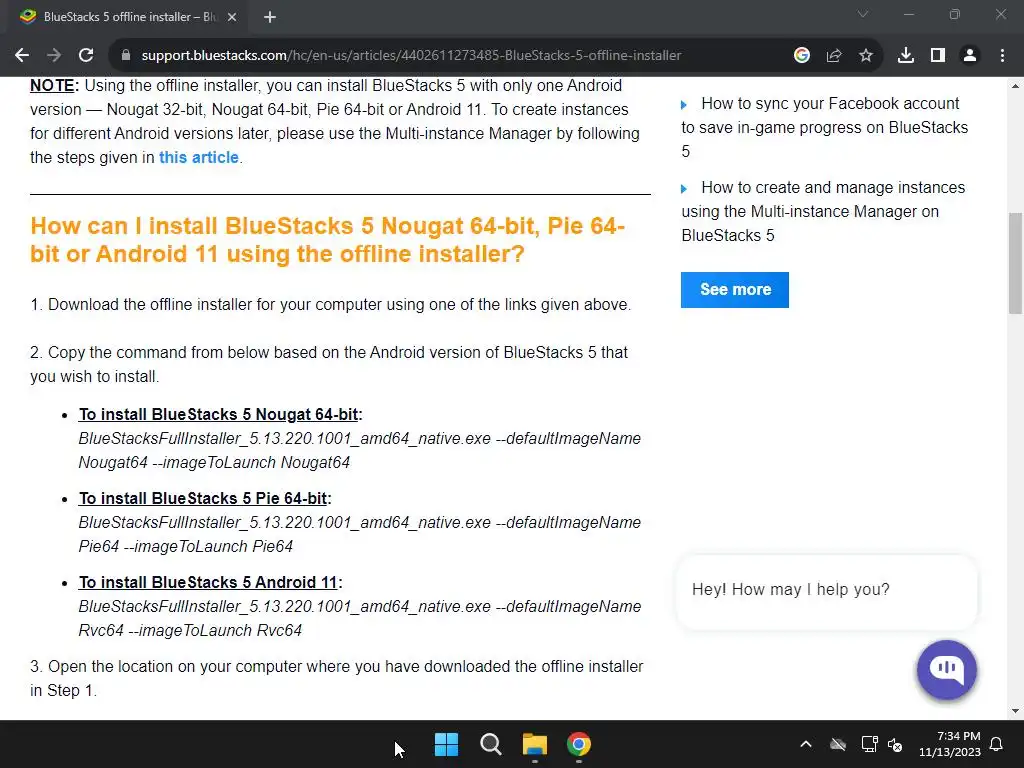Open Windows taskbar Search
The height and width of the screenshot is (768, 1024).
click(x=490, y=744)
